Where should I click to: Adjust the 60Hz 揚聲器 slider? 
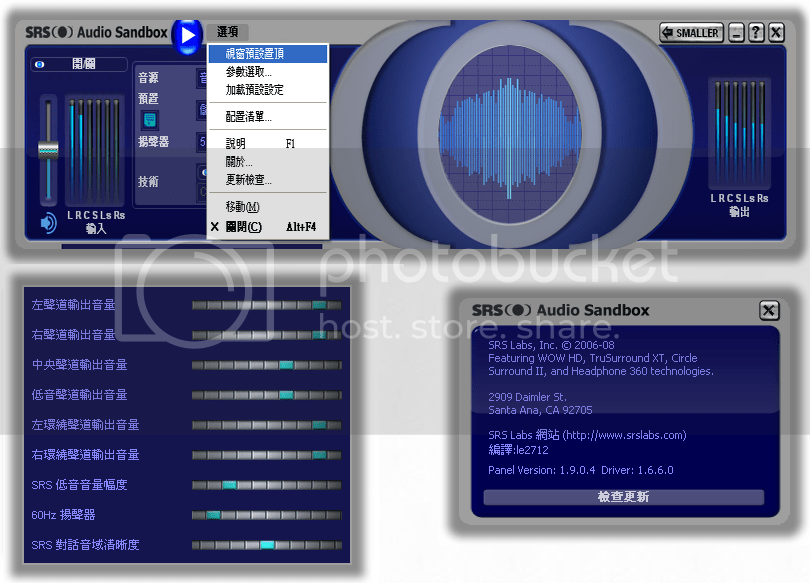tap(267, 515)
